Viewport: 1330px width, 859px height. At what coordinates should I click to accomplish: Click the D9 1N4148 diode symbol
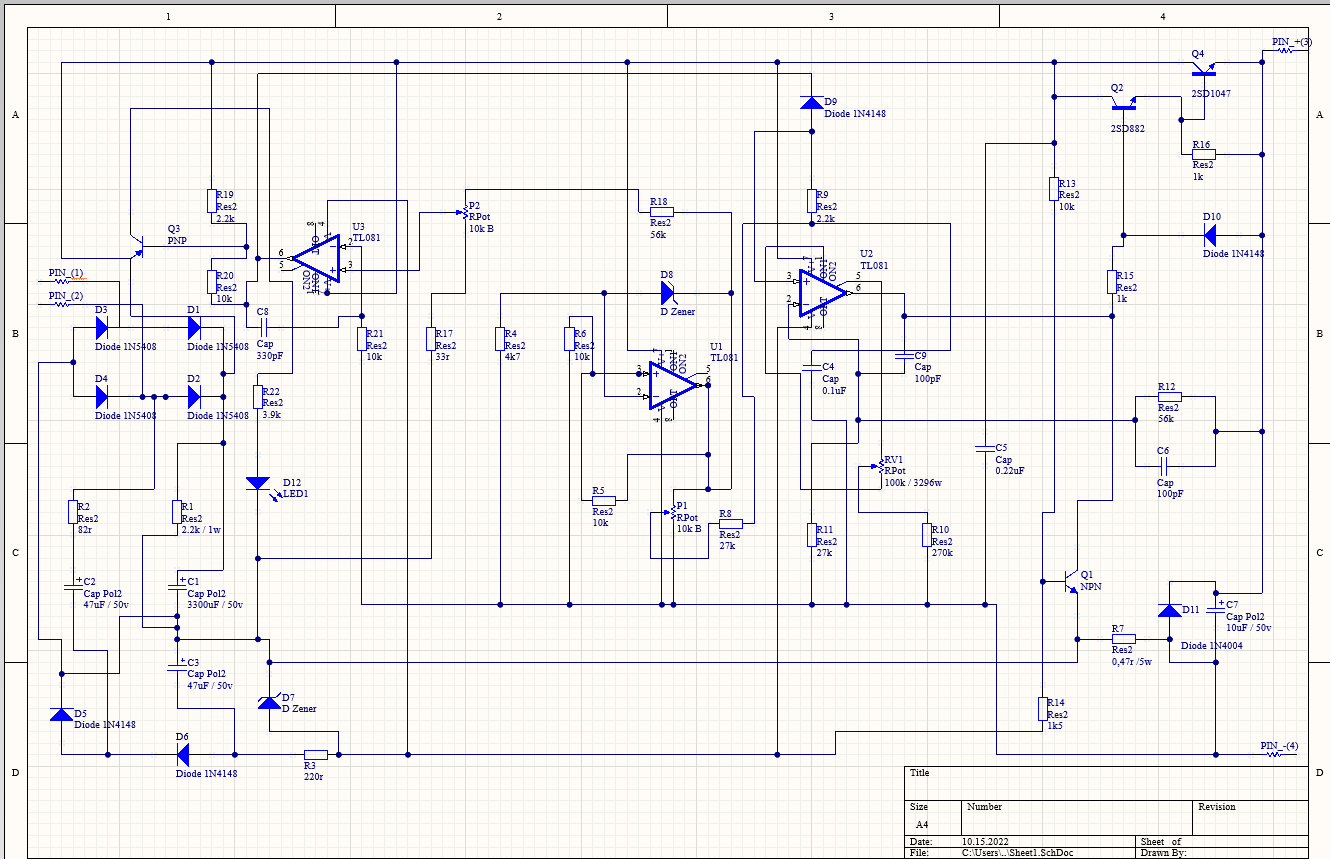coord(812,102)
